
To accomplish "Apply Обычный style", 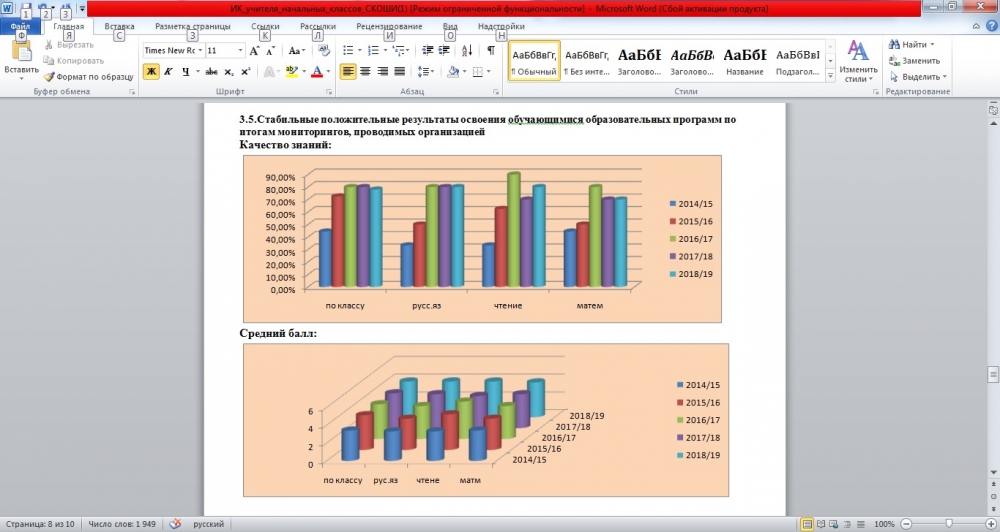I will pyautogui.click(x=534, y=61).
